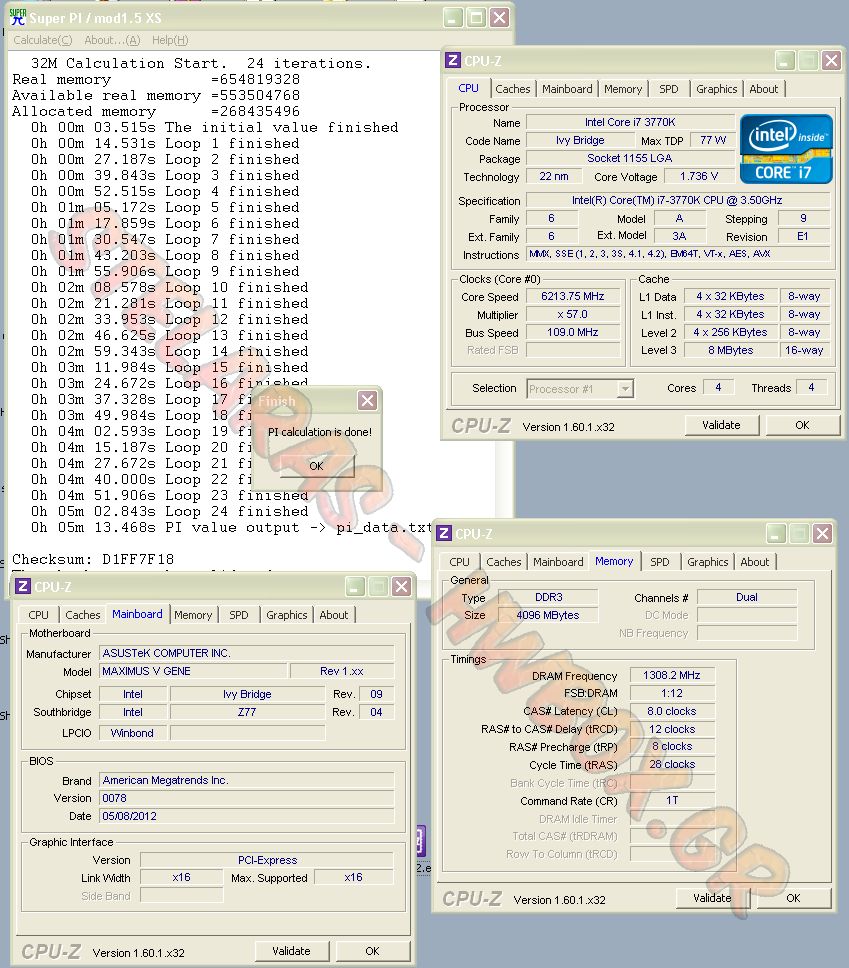This screenshot has width=849, height=968.
Task: Open About tab in top CPU-Z window
Action: (x=764, y=89)
